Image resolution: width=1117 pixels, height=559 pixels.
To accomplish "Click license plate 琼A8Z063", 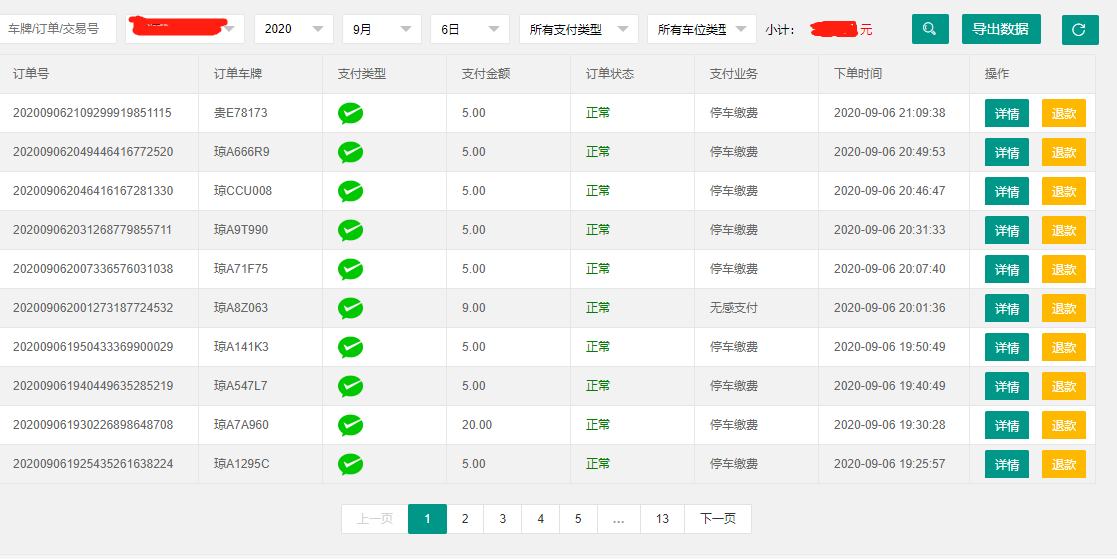I will point(241,308).
